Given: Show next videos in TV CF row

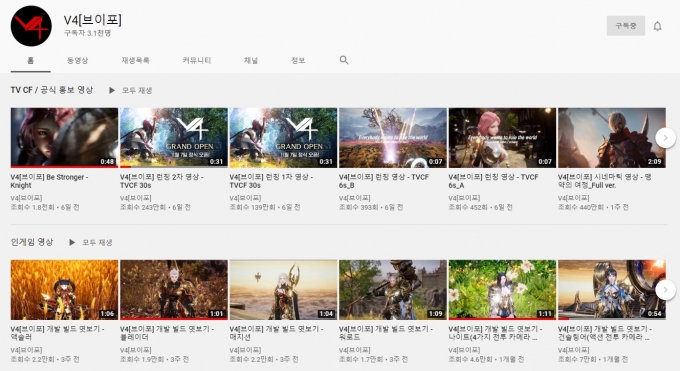Looking at the screenshot, I should coord(665,138).
